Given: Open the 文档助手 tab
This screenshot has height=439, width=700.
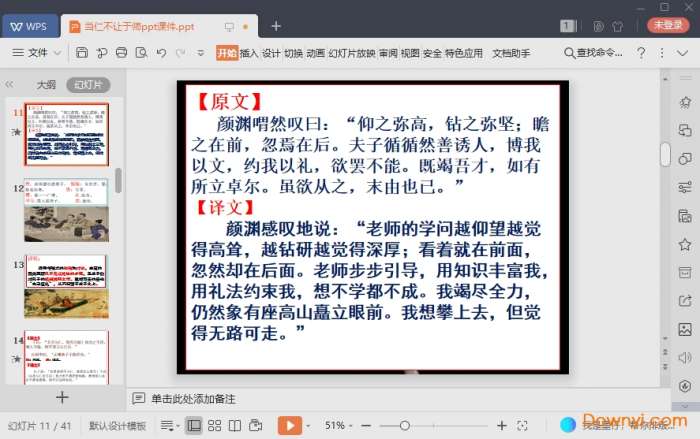Looking at the screenshot, I should pos(511,53).
